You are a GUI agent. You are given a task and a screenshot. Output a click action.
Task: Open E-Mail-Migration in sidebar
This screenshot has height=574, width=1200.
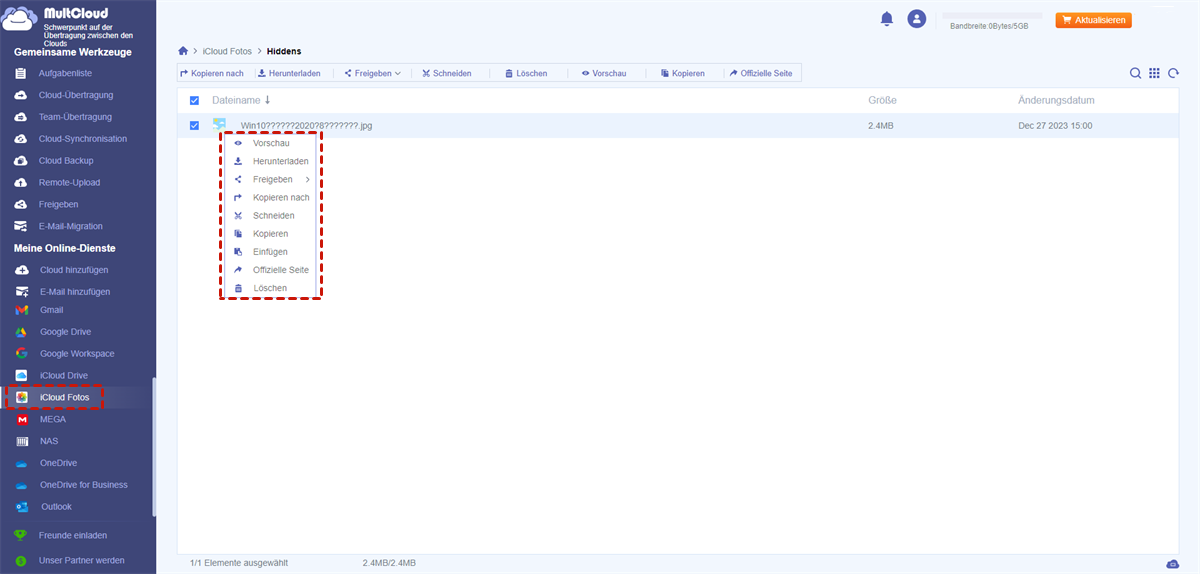tap(70, 226)
